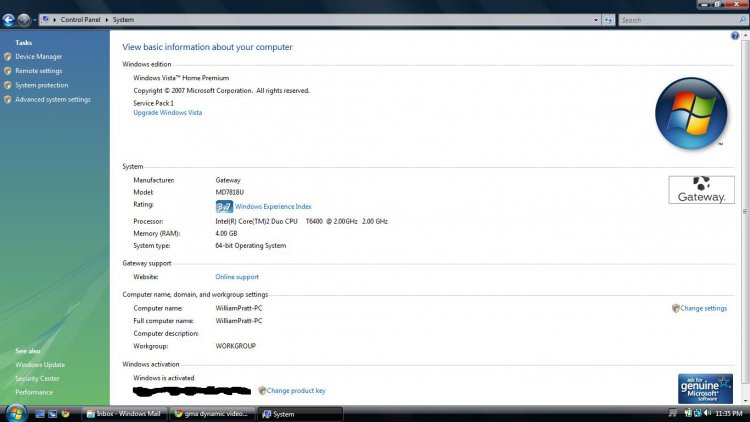Refresh the address bar with the refresh button
This screenshot has width=750, height=422.
point(608,20)
